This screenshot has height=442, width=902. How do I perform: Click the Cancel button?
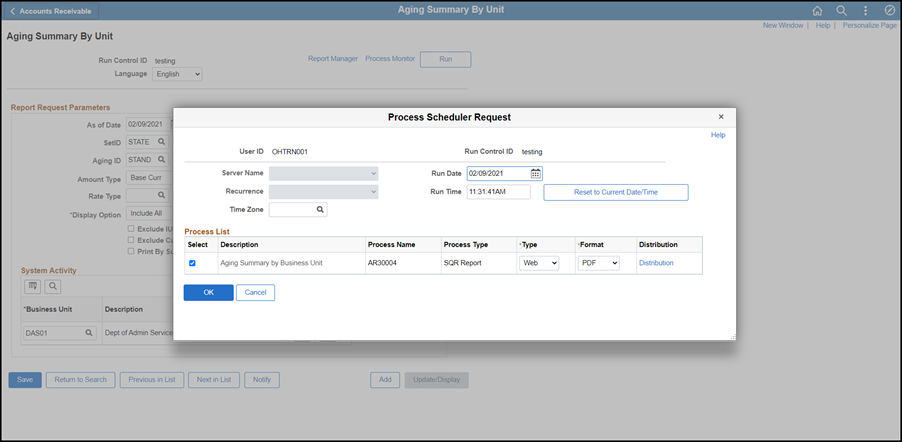click(x=255, y=292)
